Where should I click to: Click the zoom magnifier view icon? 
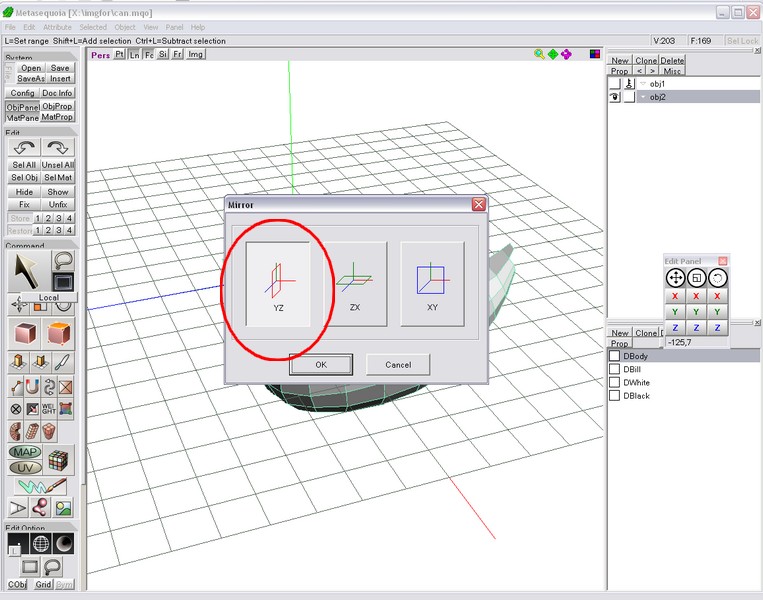[x=540, y=55]
